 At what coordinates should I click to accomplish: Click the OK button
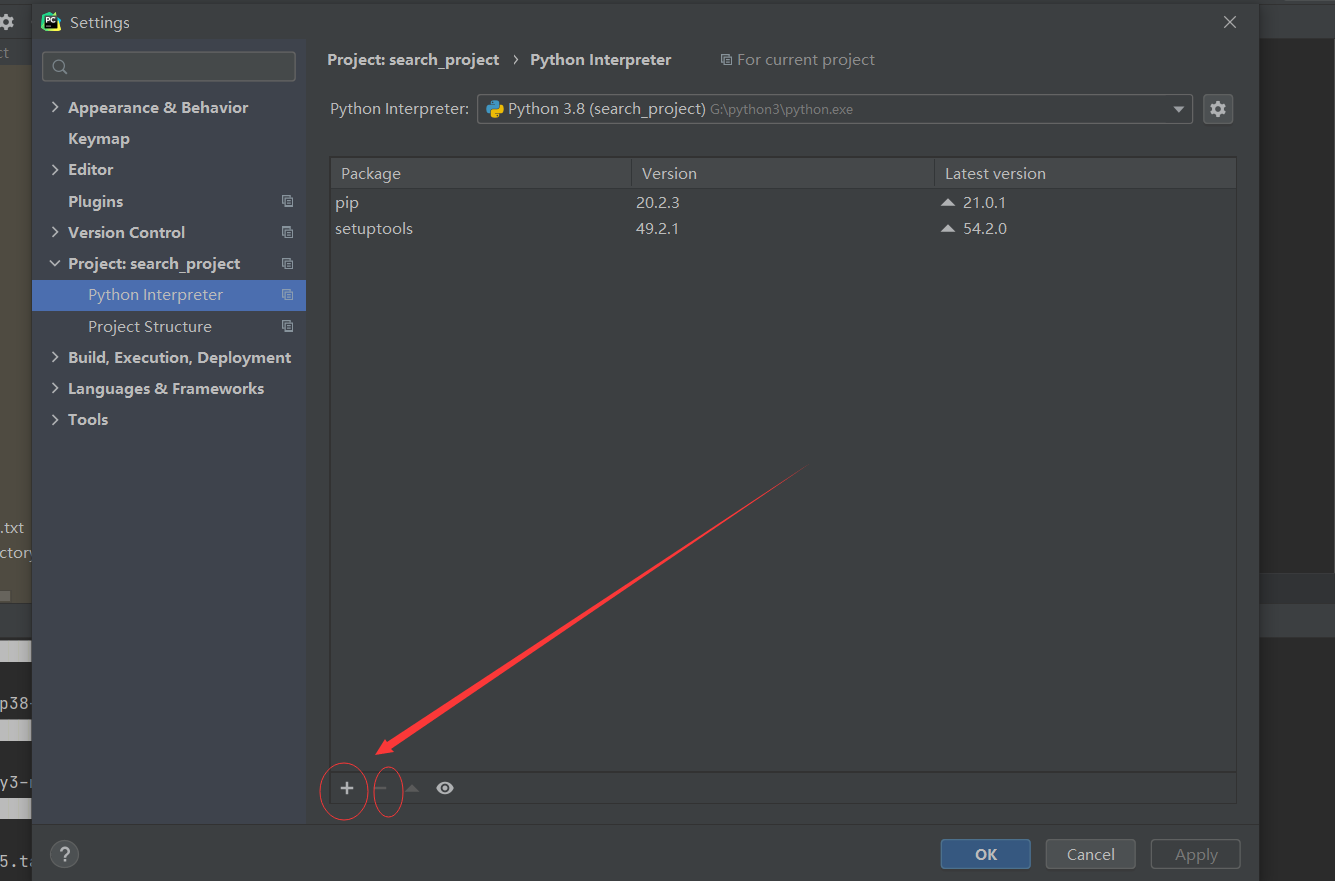[x=985, y=853]
